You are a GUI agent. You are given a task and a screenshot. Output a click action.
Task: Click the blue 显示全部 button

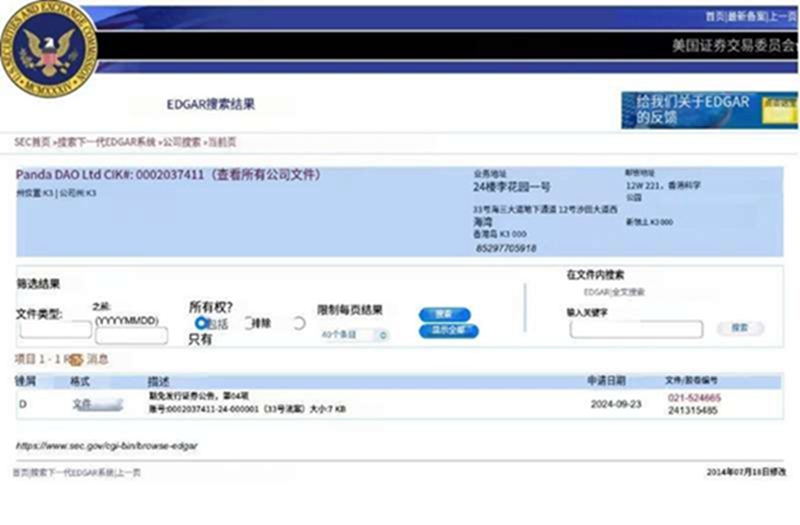449,331
